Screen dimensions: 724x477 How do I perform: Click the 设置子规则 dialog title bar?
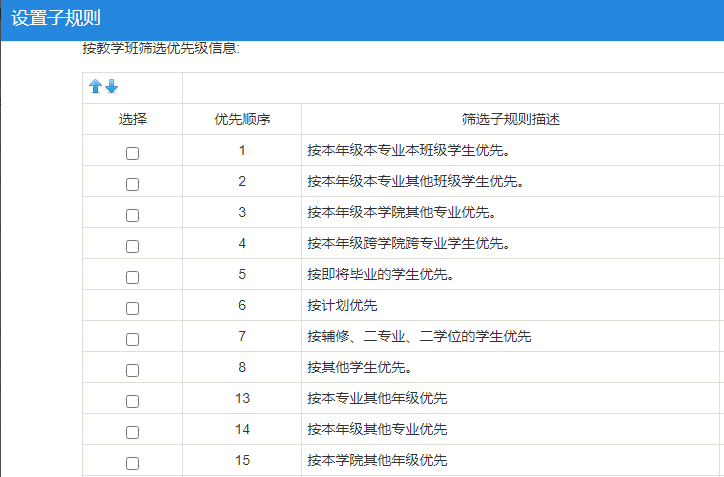[x=362, y=19]
